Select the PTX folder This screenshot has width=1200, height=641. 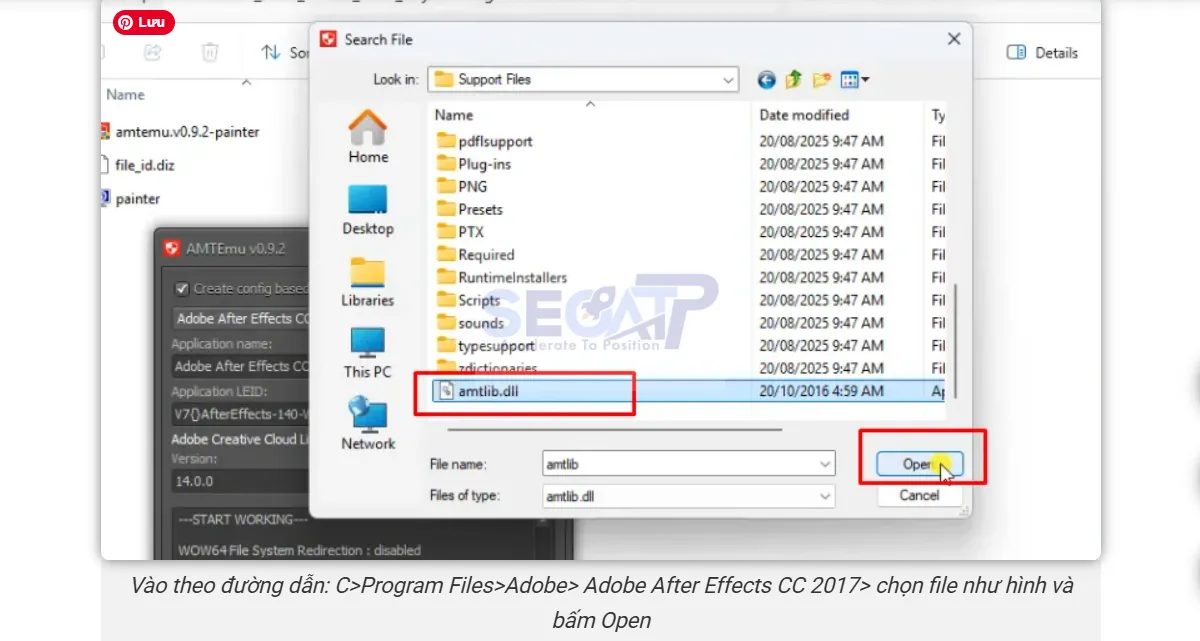460,232
